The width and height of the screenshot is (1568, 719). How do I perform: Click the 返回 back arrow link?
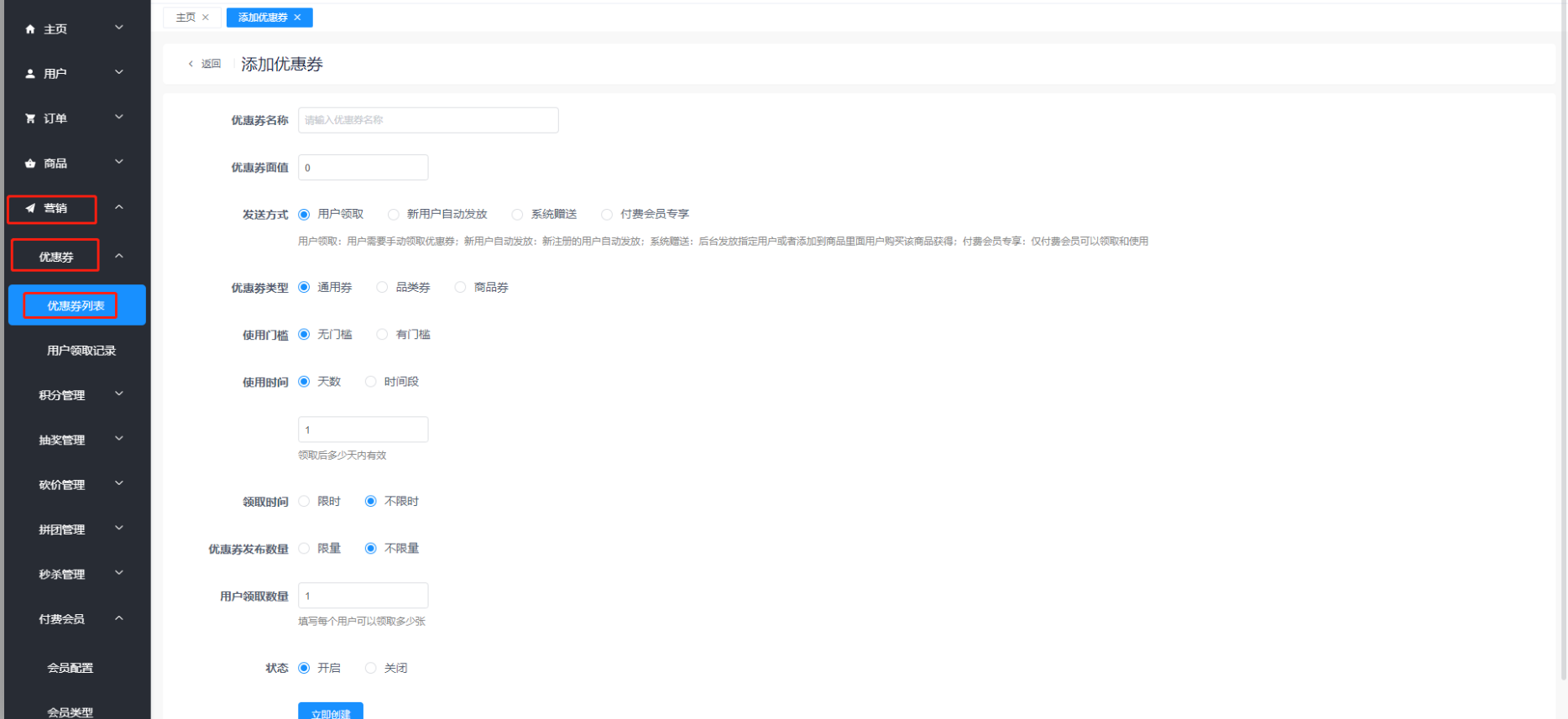point(204,64)
